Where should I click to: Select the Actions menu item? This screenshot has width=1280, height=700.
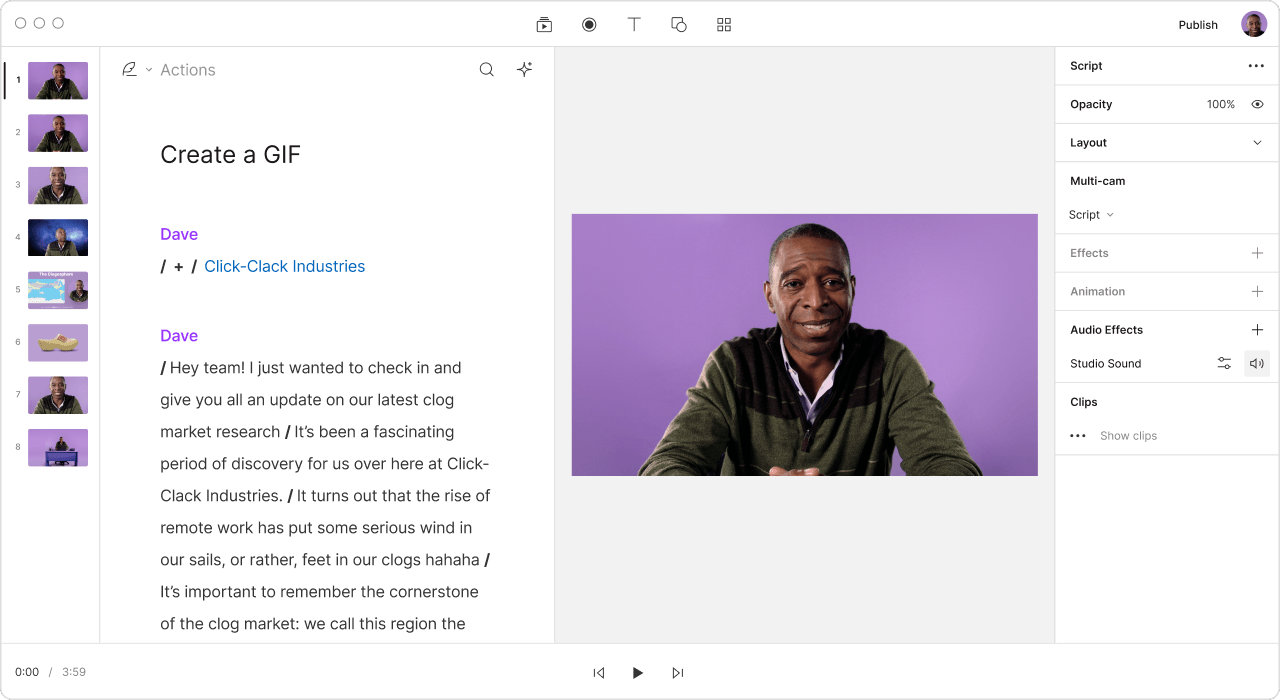tap(188, 69)
